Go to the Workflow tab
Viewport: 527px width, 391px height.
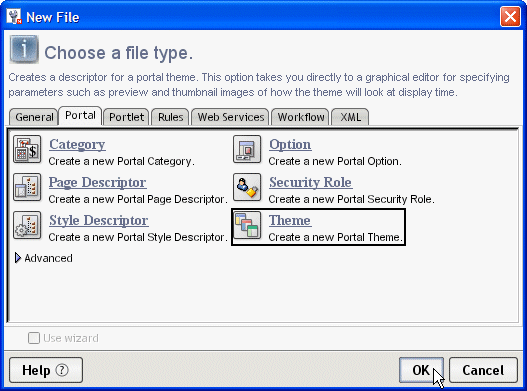pos(300,117)
